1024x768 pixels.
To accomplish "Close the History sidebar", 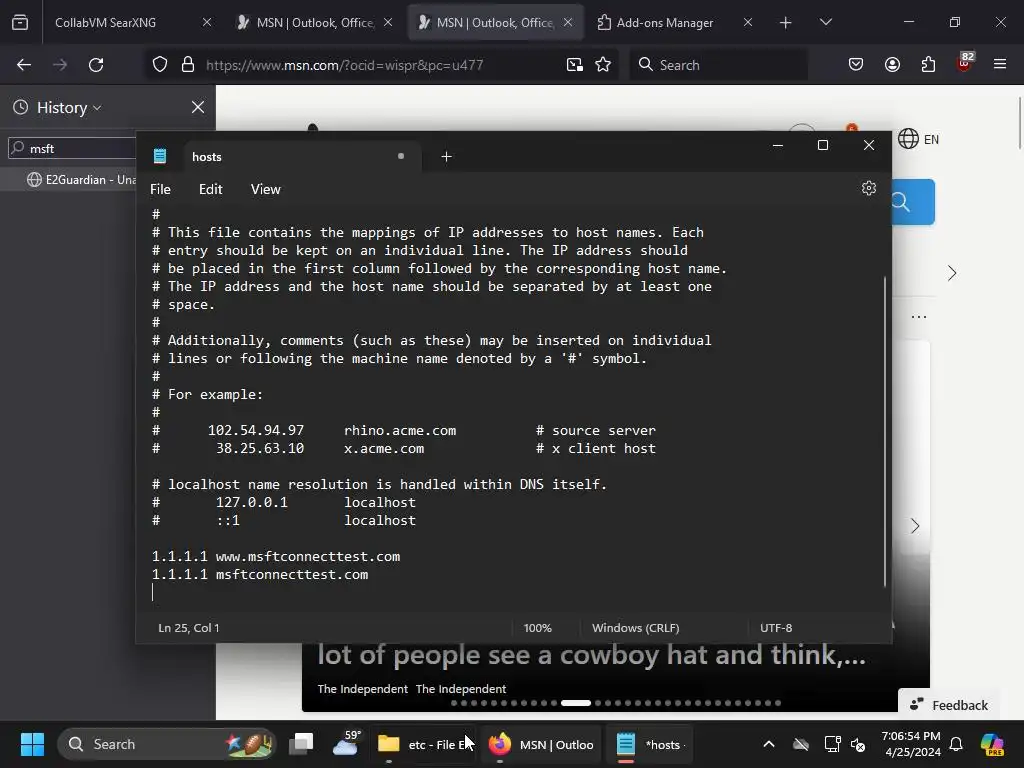I will pos(198,107).
